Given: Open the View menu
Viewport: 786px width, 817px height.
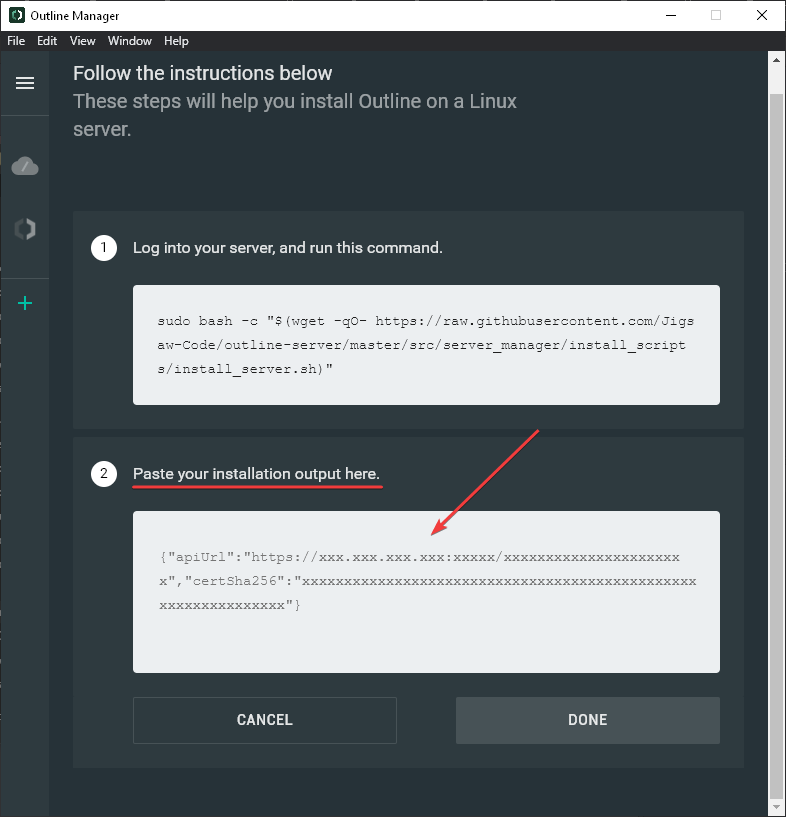Looking at the screenshot, I should (x=82, y=41).
